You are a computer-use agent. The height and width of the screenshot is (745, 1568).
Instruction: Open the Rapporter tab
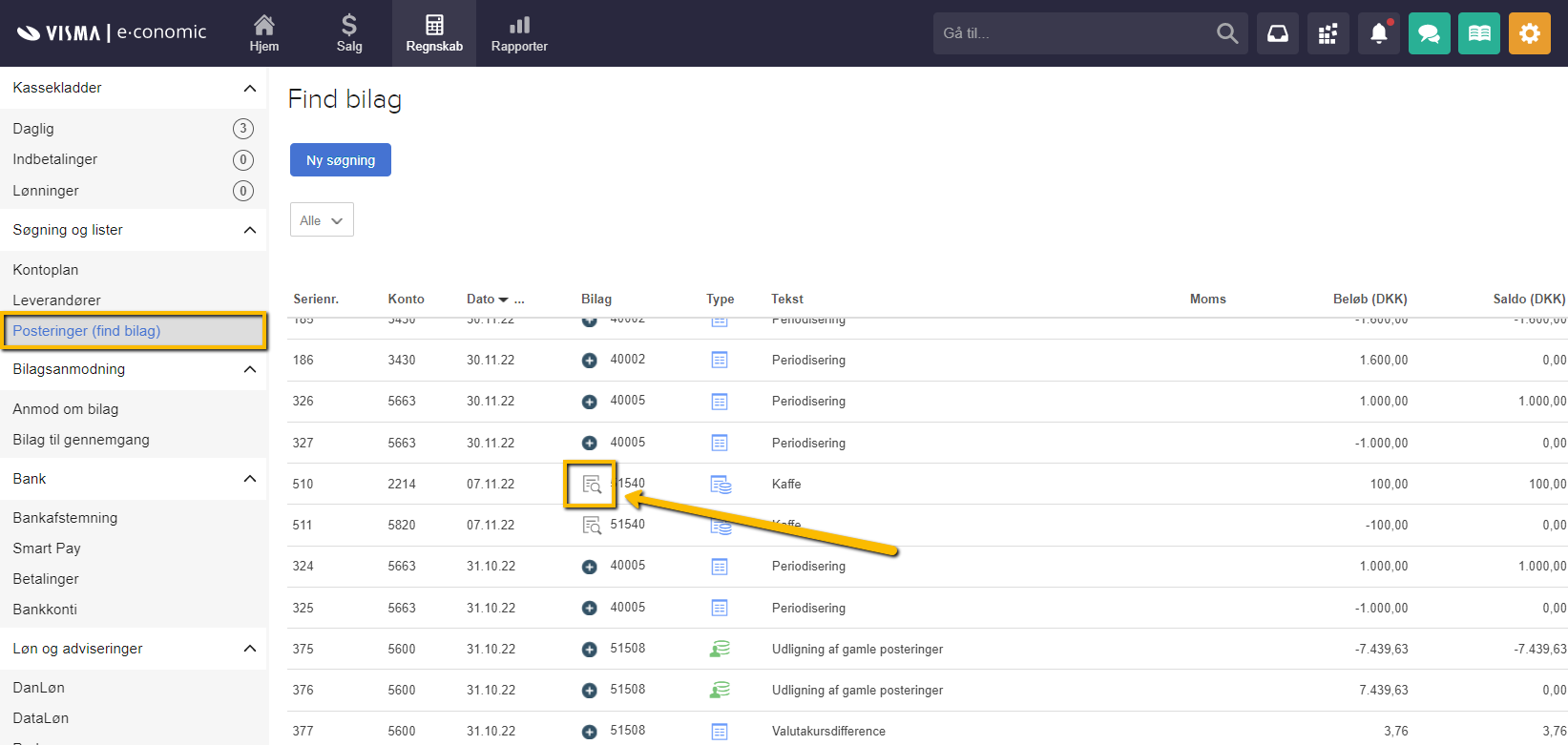519,33
